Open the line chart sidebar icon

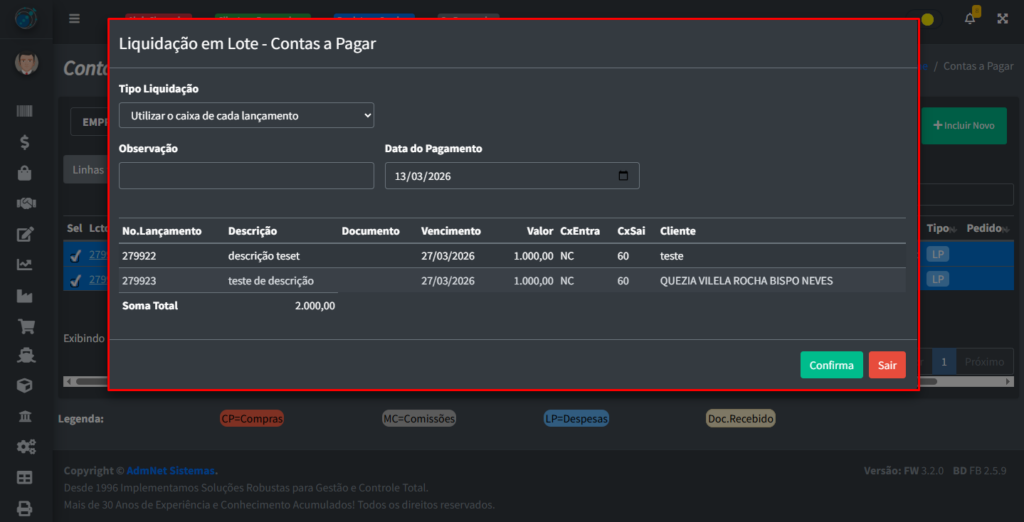[x=25, y=265]
